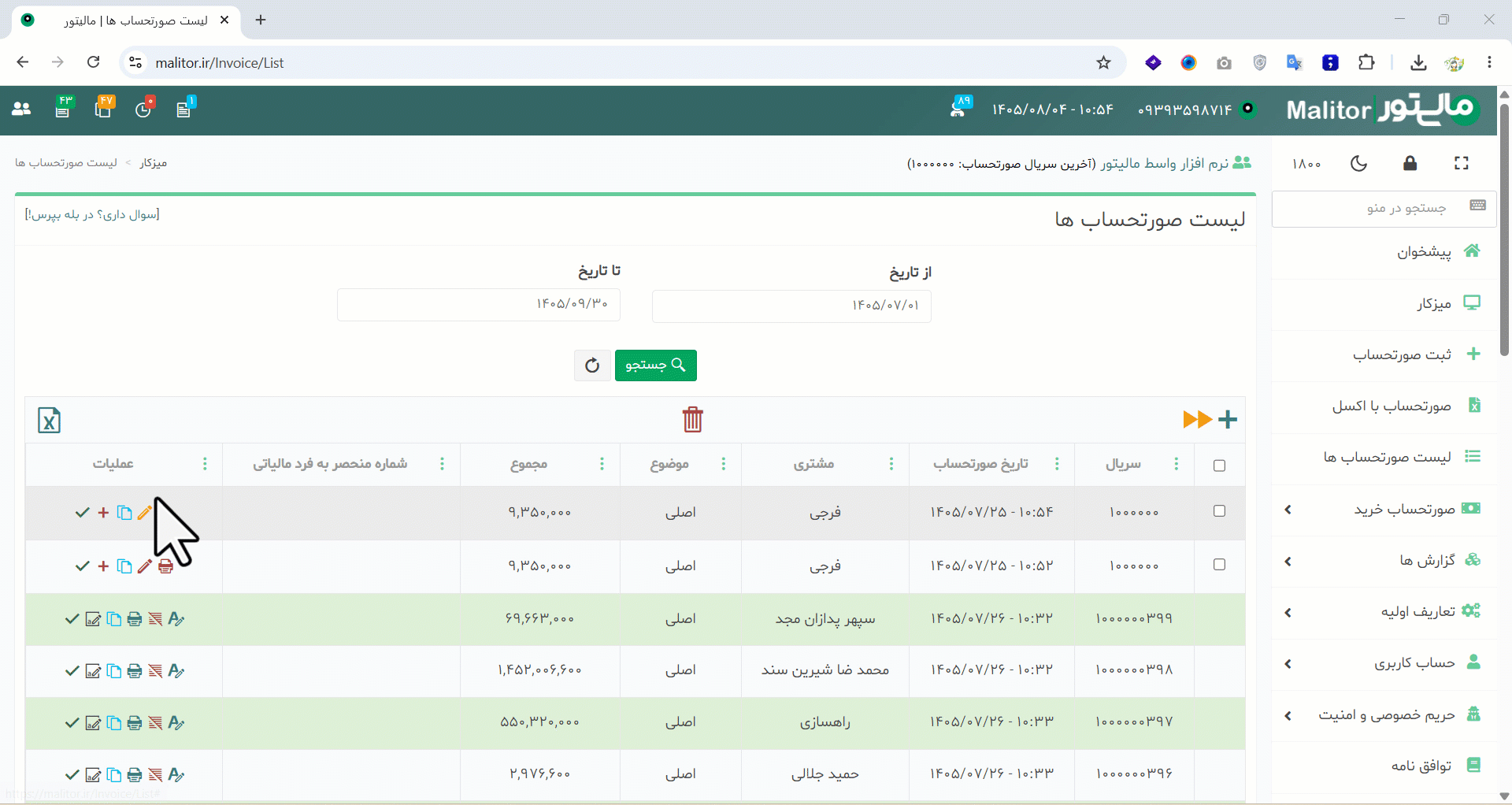The image size is (1512, 805).
Task: Click the green جستجو search button
Action: point(656,365)
